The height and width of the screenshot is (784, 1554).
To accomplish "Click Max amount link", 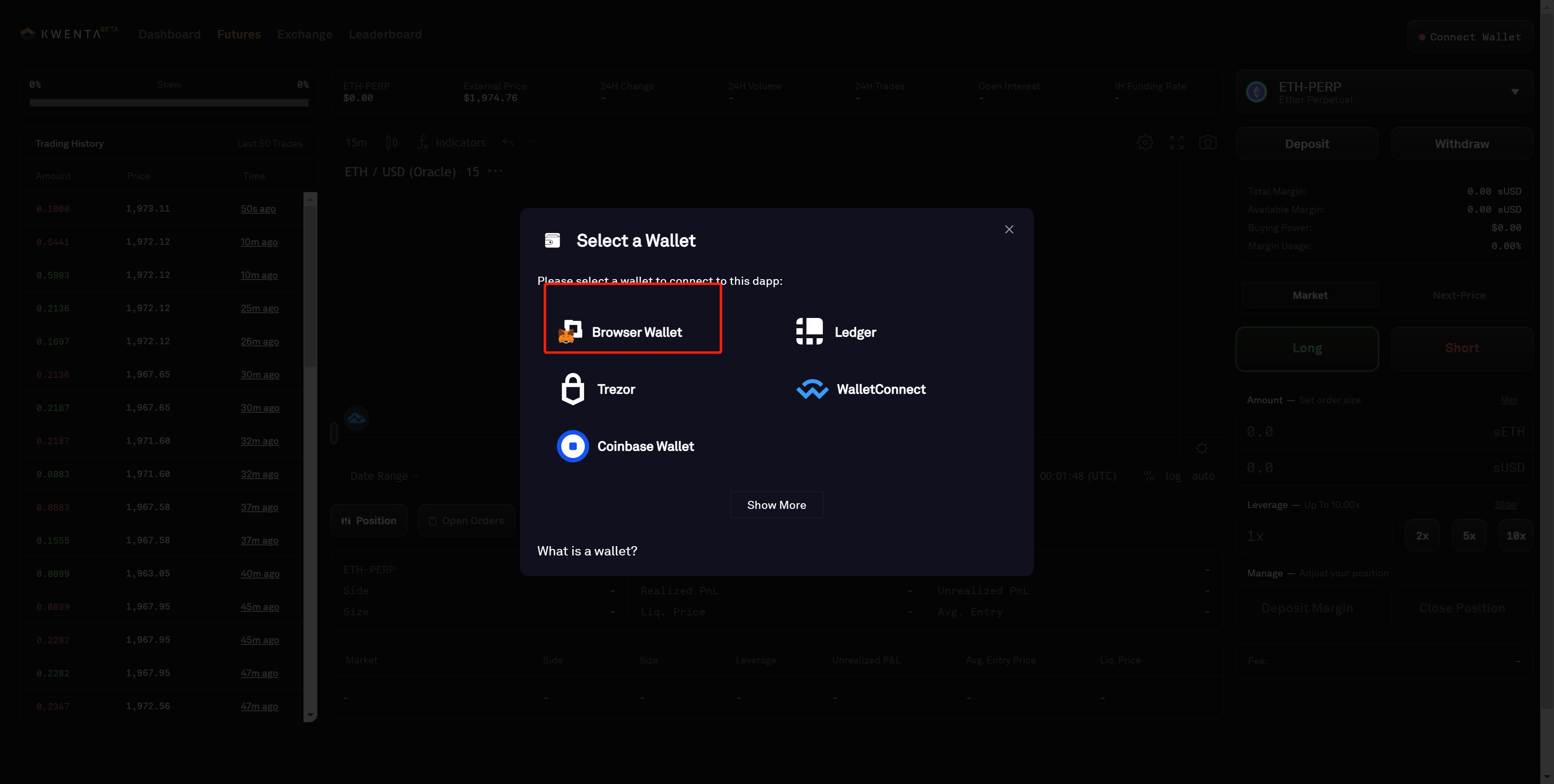I will (x=1508, y=400).
